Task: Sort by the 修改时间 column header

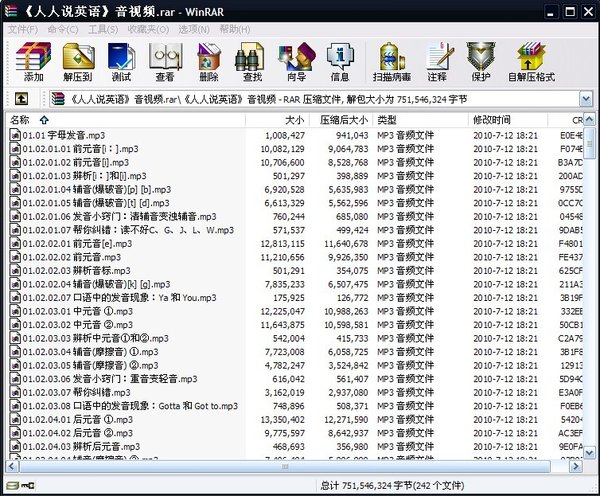Action: (508, 120)
